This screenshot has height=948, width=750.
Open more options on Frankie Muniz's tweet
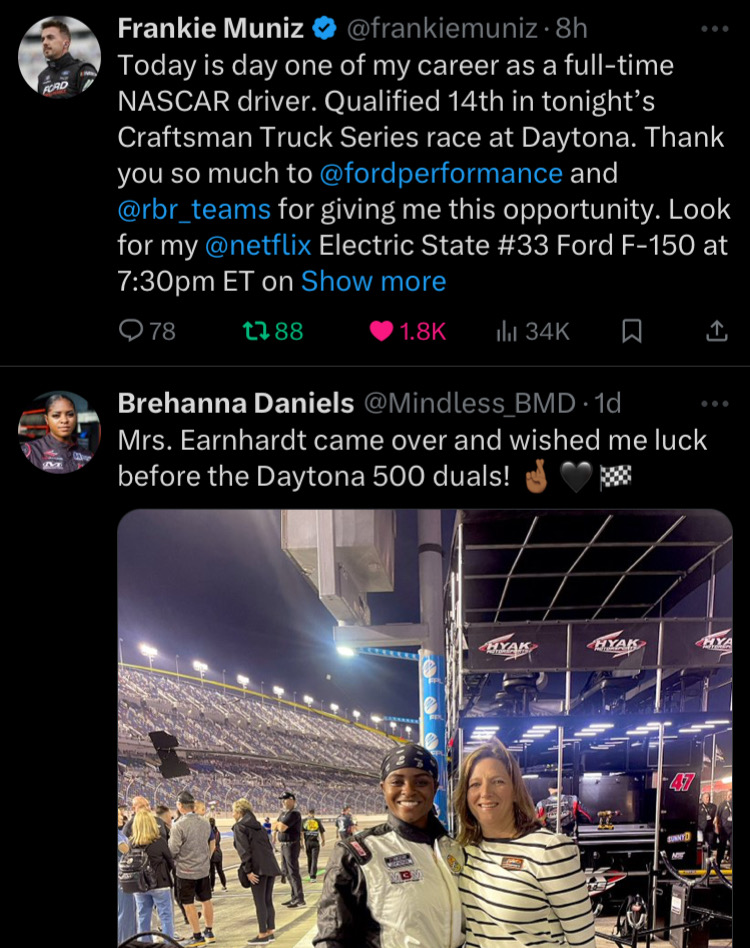pyautogui.click(x=715, y=29)
